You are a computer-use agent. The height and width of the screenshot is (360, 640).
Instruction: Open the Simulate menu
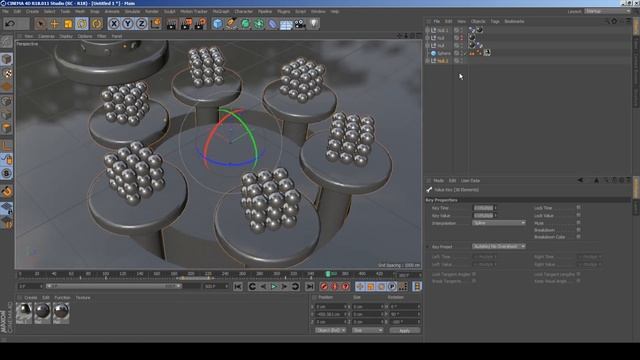click(x=132, y=11)
